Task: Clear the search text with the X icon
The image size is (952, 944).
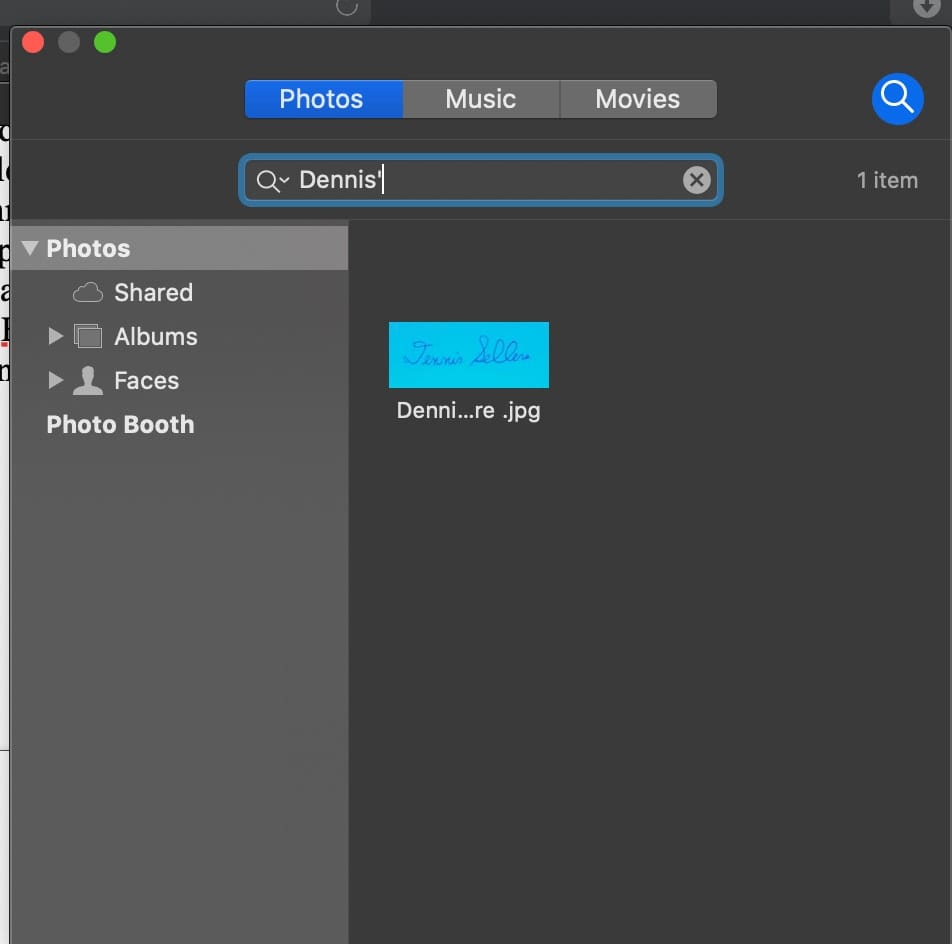Action: point(696,180)
